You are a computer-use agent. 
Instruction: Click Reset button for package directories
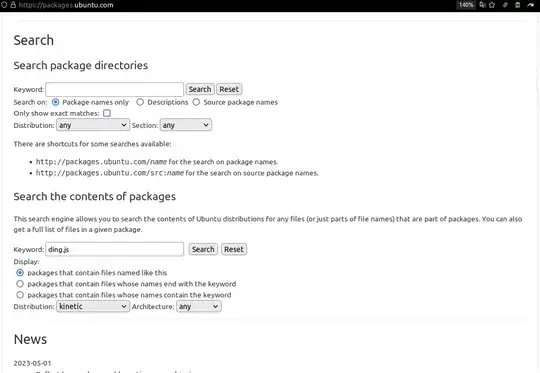coord(229,89)
